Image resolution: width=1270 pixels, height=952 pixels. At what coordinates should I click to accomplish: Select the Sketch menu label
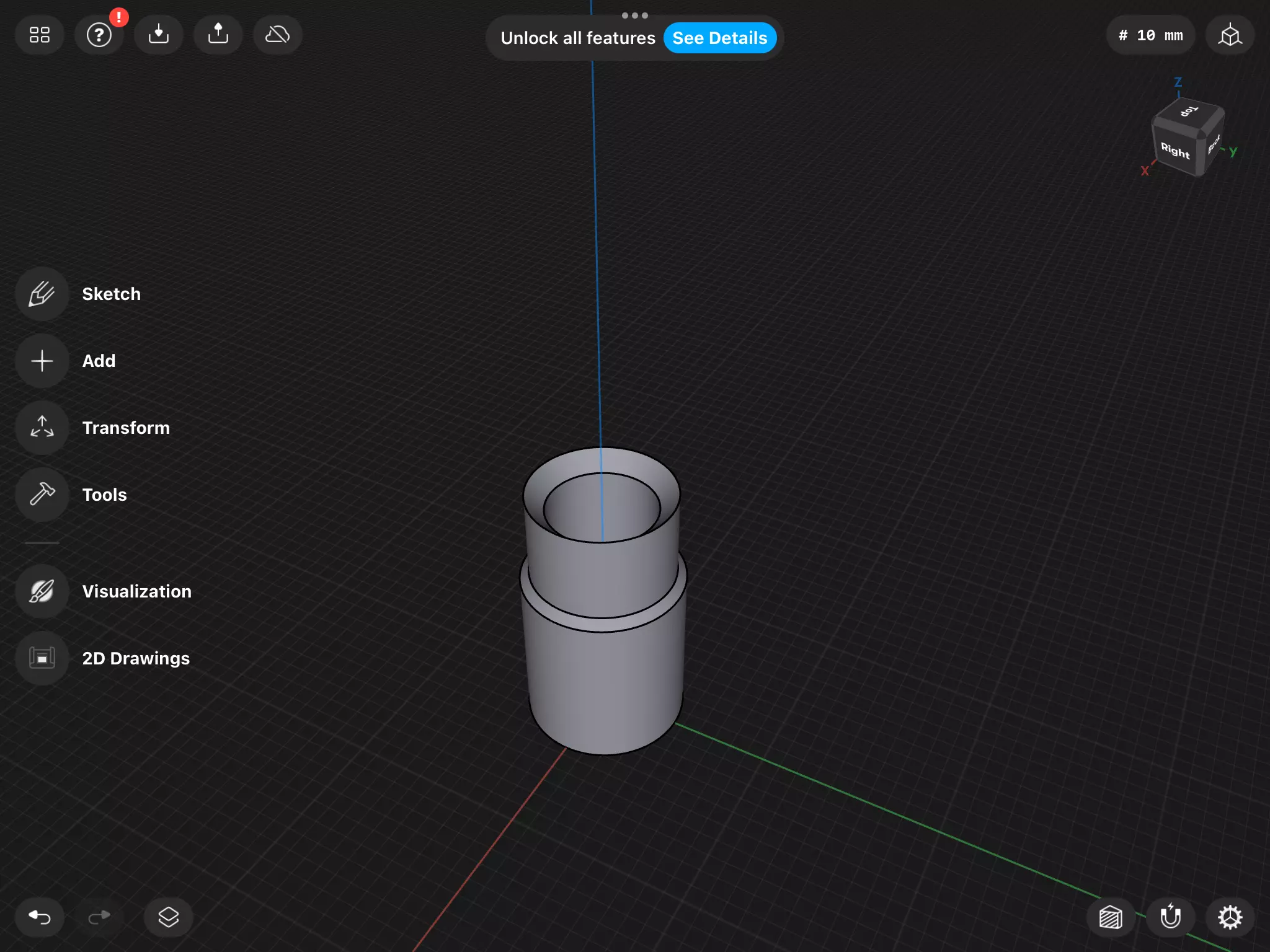[112, 294]
